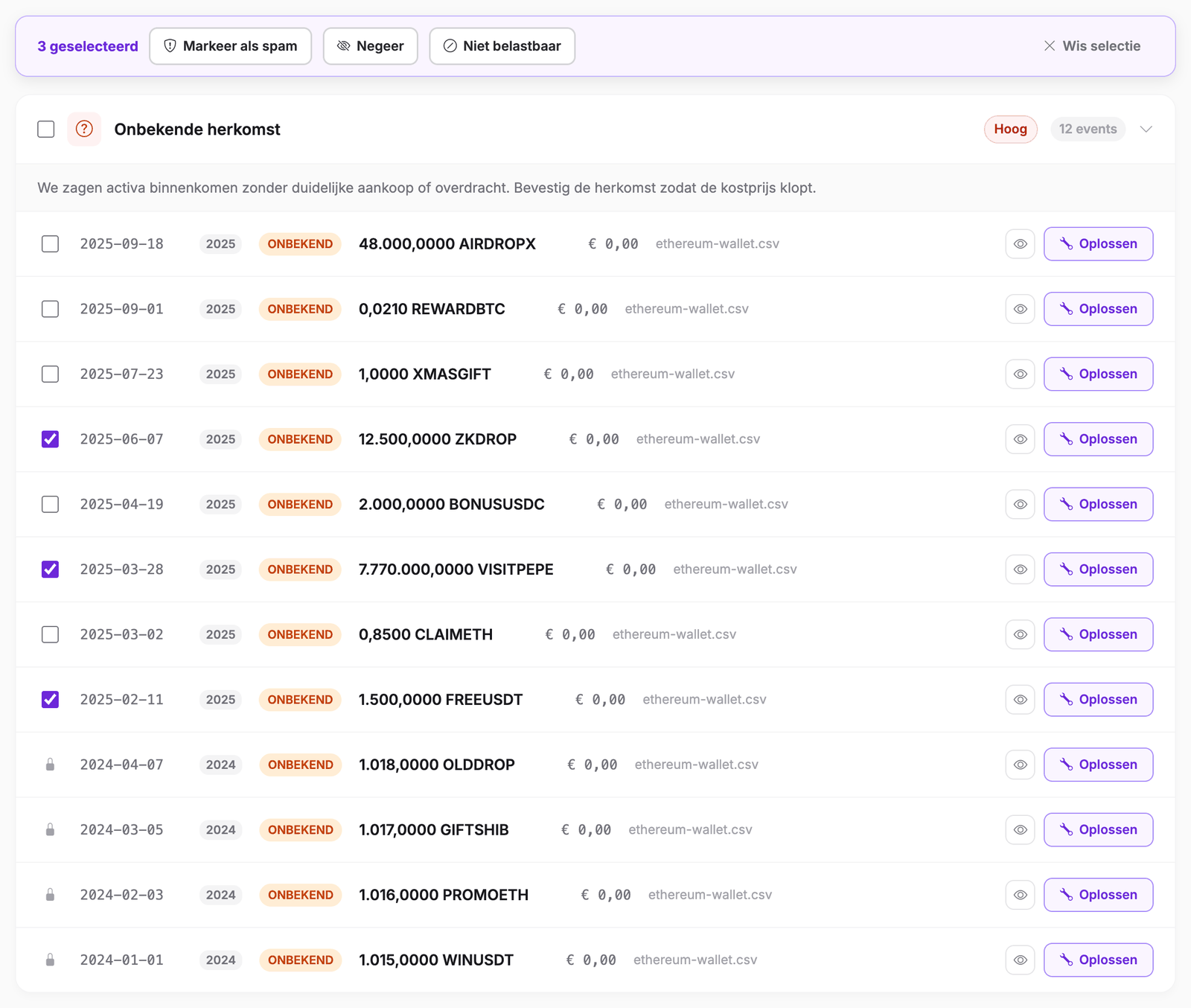Open eye icon for BONUSUSDC row
Screen dimensions: 1191x1008
(x=1020, y=505)
